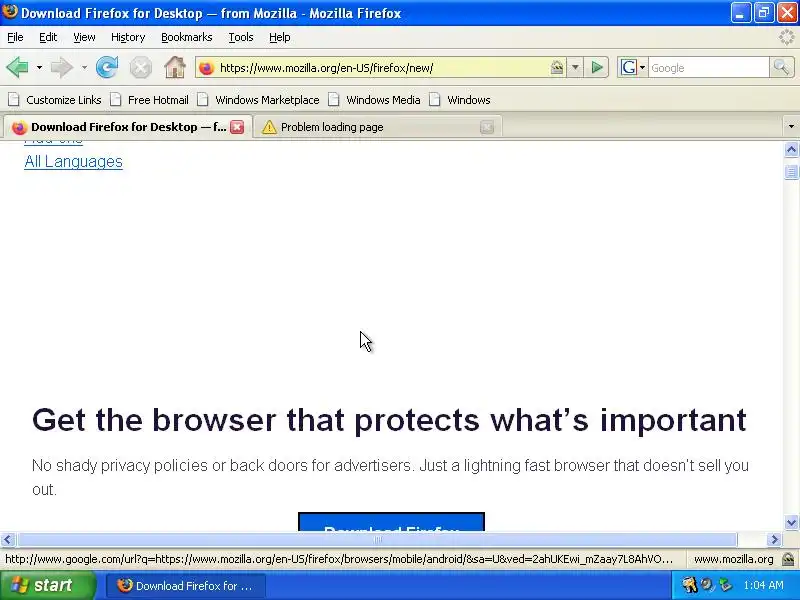Image resolution: width=800 pixels, height=600 pixels.
Task: Click the Firefox logo in the title bar
Action: click(10, 12)
